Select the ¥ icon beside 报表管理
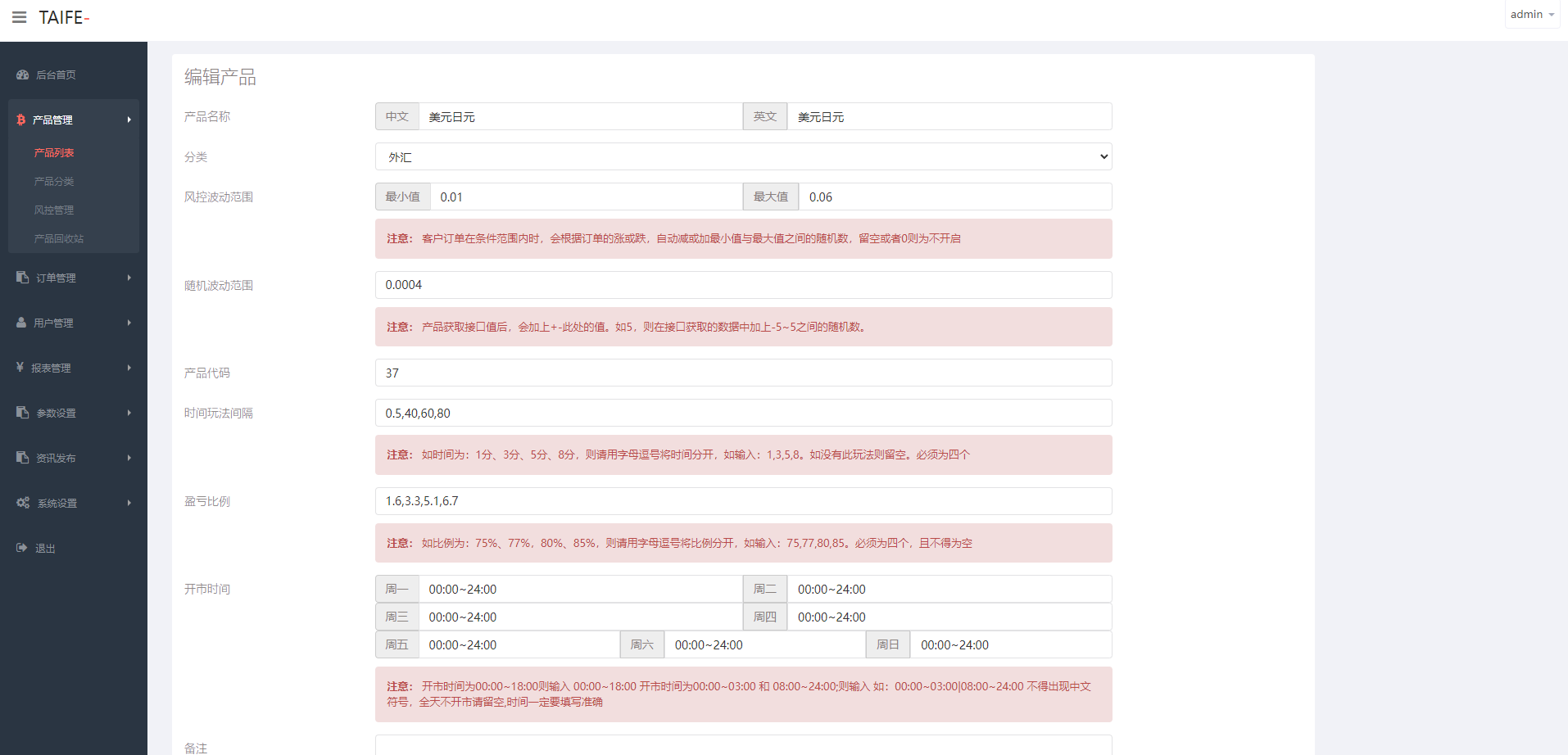 pyautogui.click(x=20, y=368)
